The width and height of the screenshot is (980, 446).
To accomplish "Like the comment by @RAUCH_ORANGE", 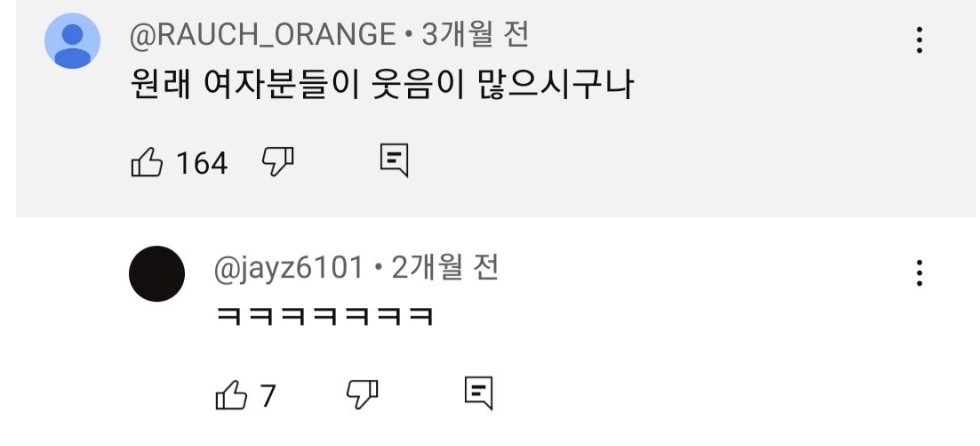I will point(147,163).
